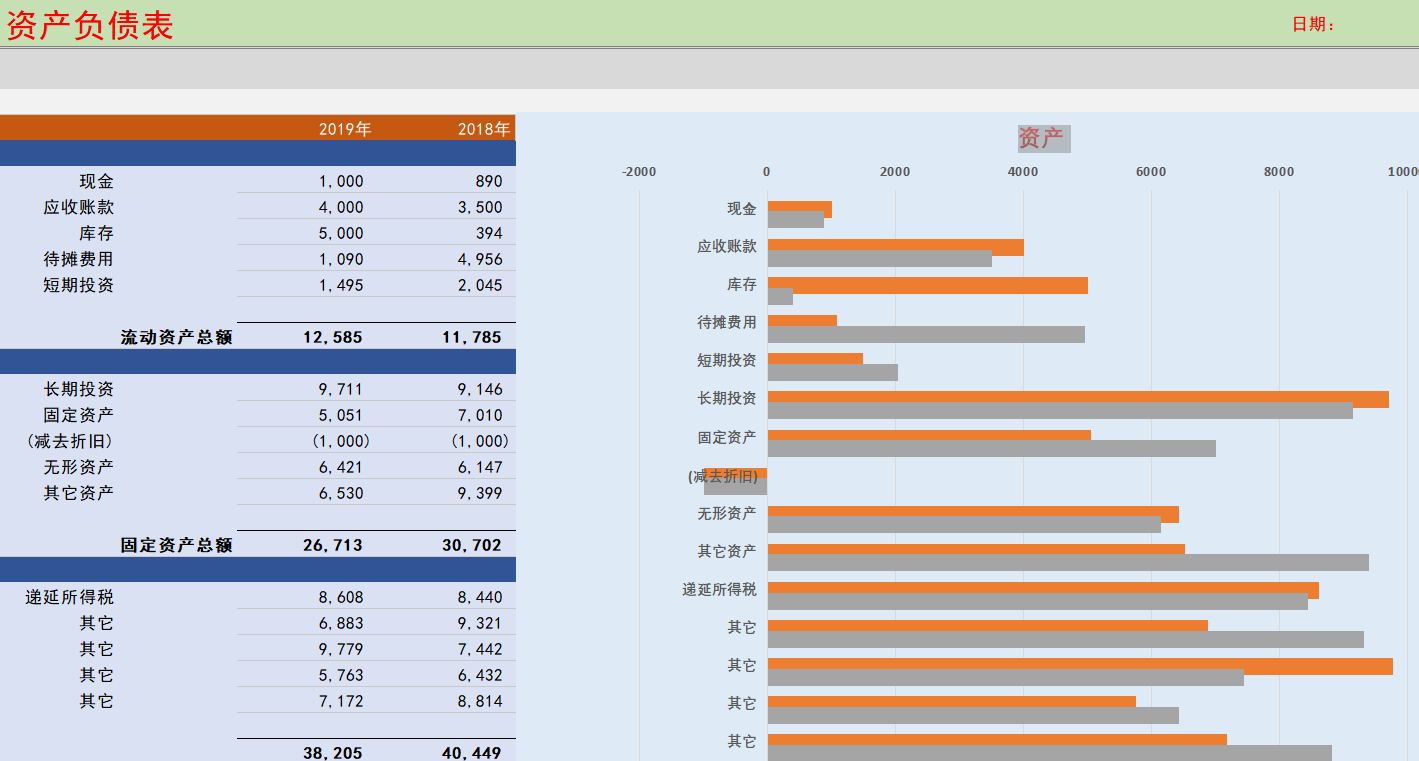Click the 长期投资 row label in table
Viewport: 1419px width, 761px height.
click(x=79, y=389)
